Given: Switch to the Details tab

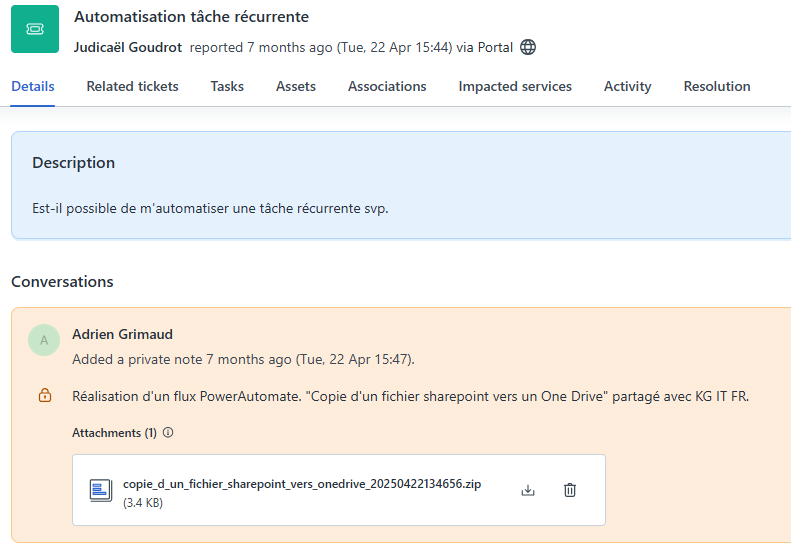Looking at the screenshot, I should [33, 87].
